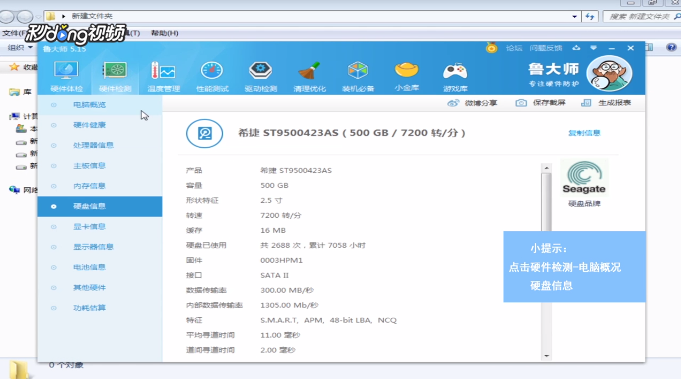Screen dimensions: 681x379
Task: Open 帮助(H) menu in Explorer
Action: tap(165, 33)
